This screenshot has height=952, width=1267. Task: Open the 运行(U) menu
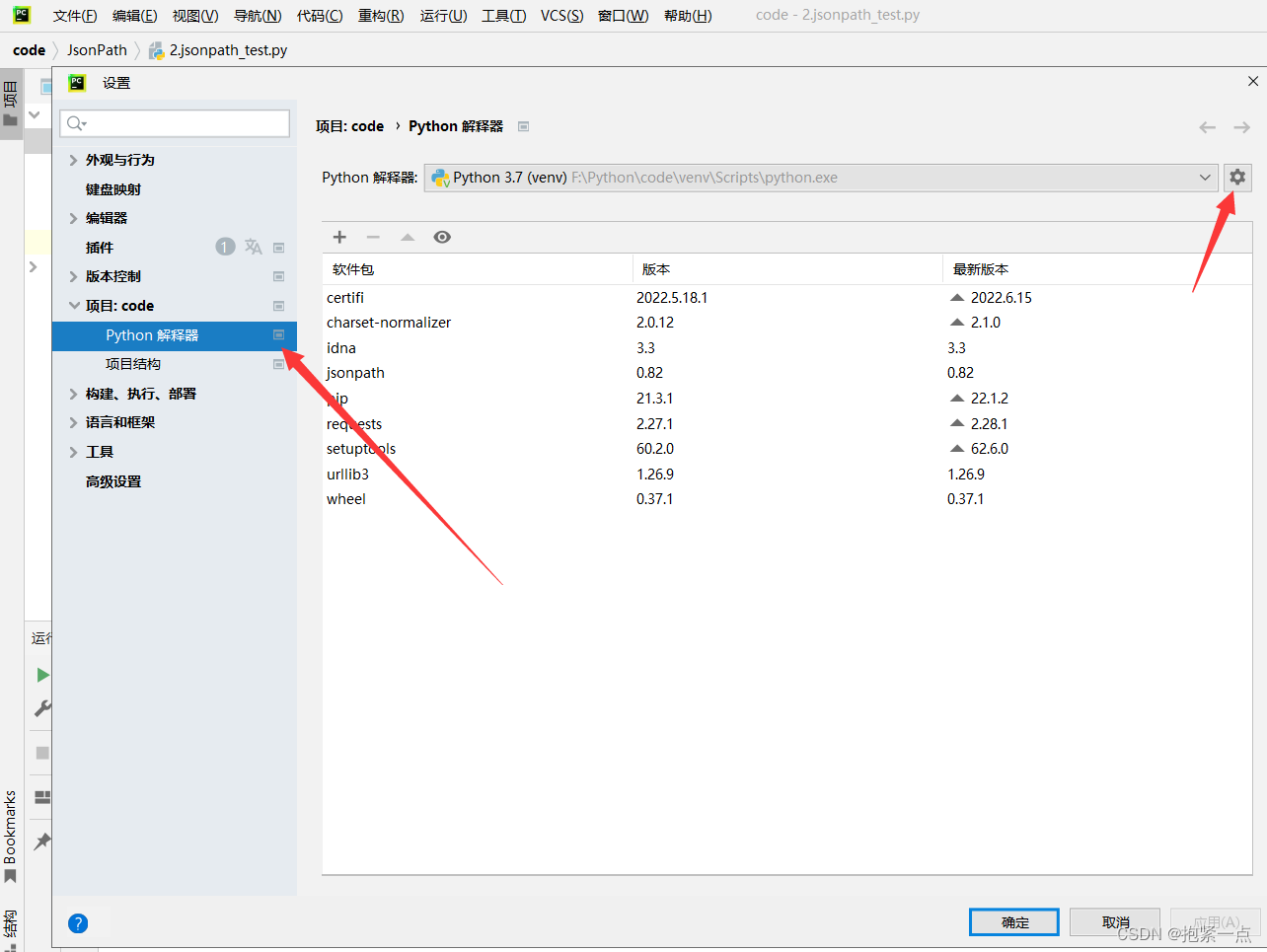443,16
